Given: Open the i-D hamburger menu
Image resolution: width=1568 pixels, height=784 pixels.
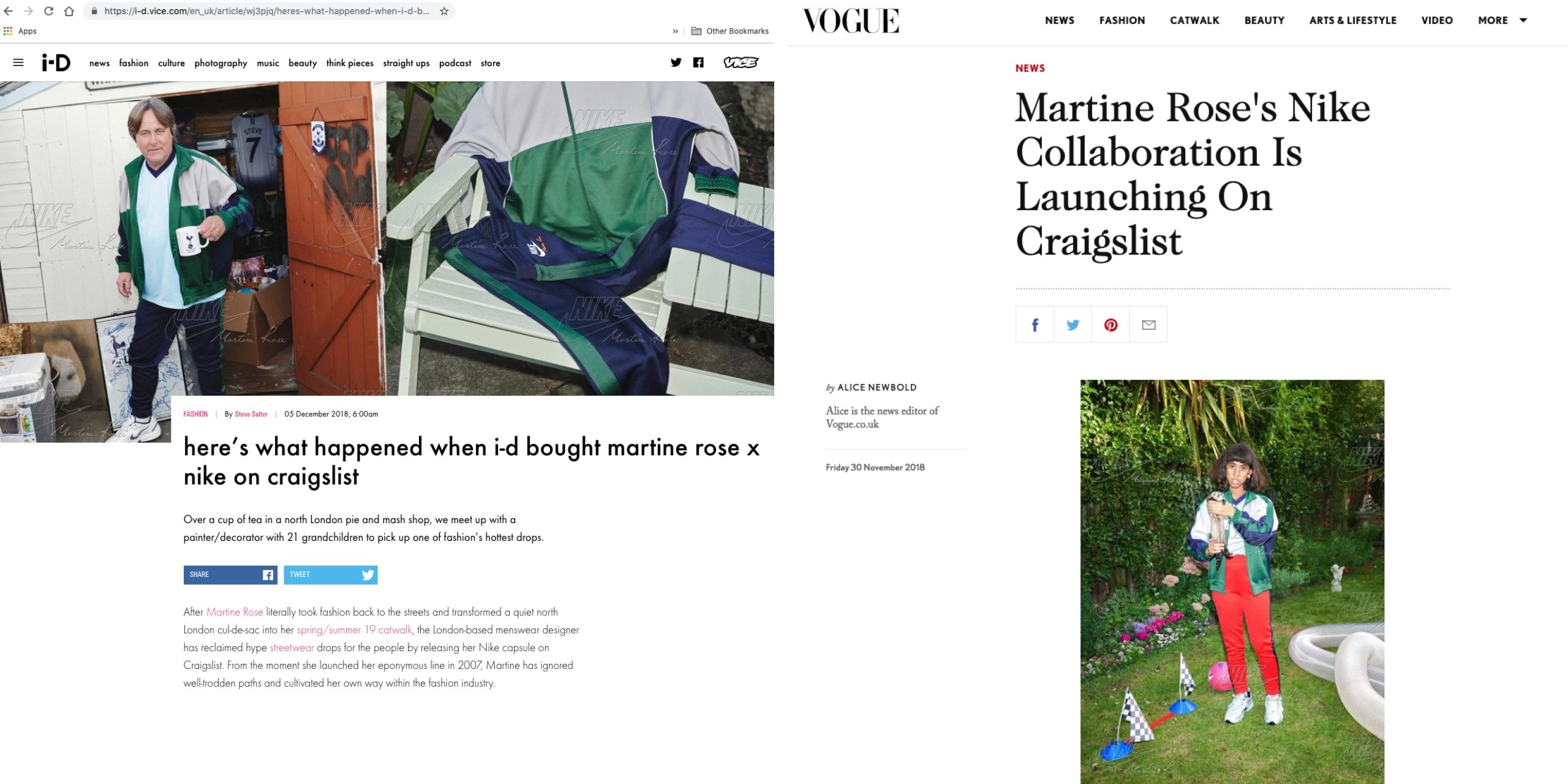Looking at the screenshot, I should point(18,62).
